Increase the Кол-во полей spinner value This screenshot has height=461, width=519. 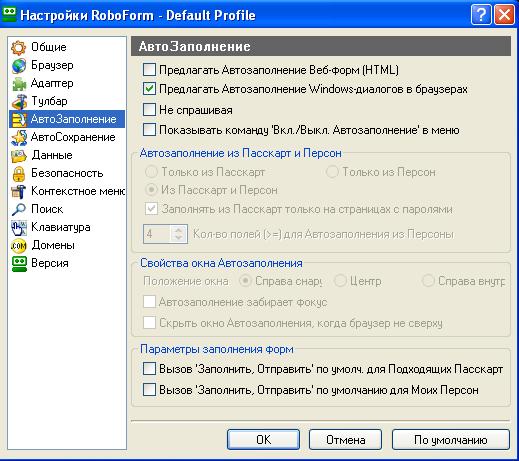[179, 230]
